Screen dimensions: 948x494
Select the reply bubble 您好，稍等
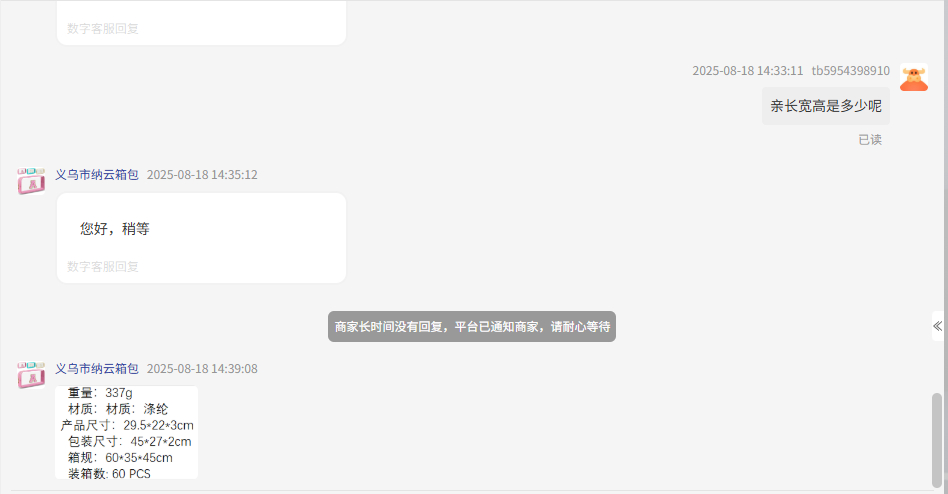click(201, 238)
